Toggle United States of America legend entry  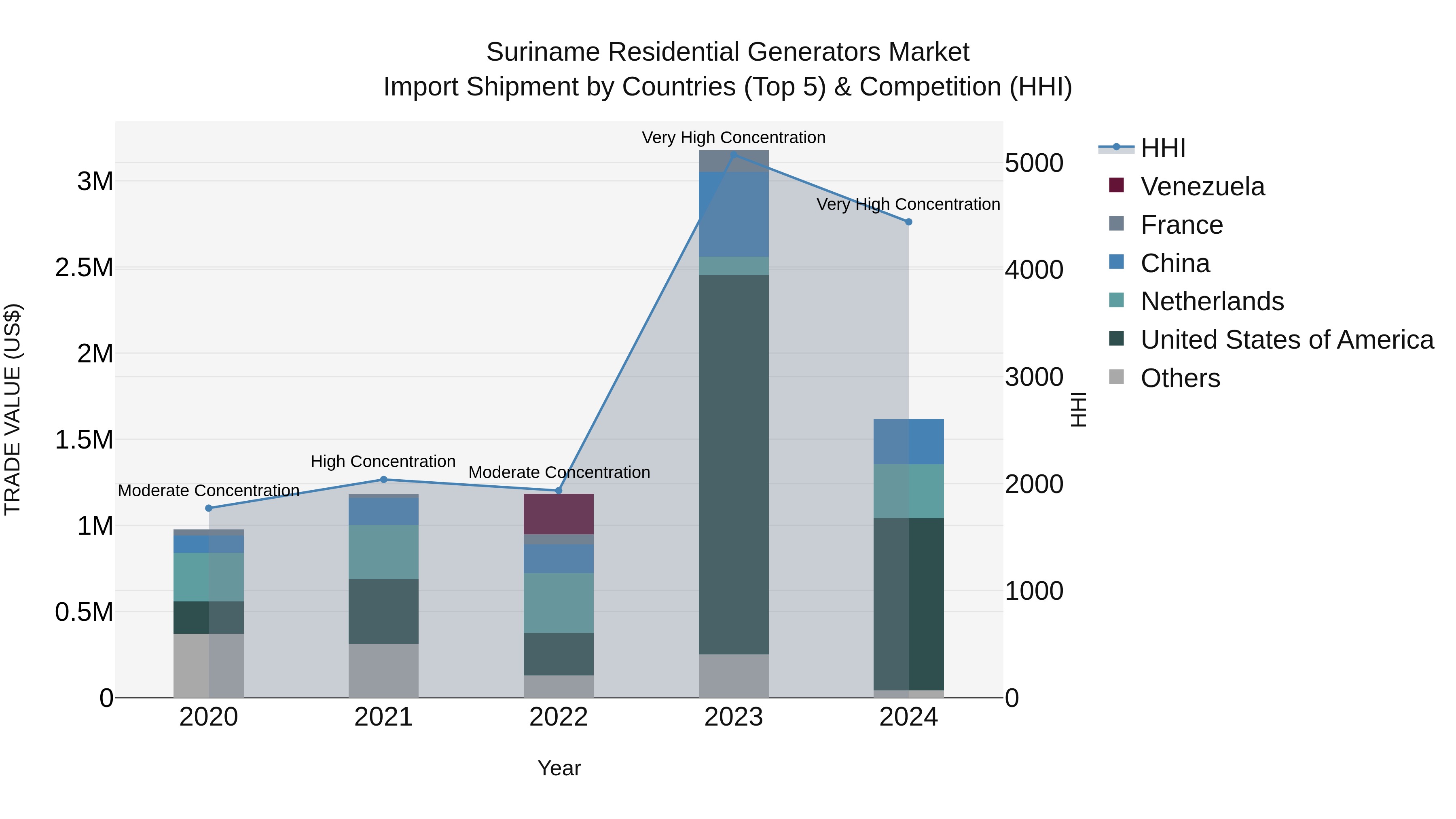[1271, 339]
